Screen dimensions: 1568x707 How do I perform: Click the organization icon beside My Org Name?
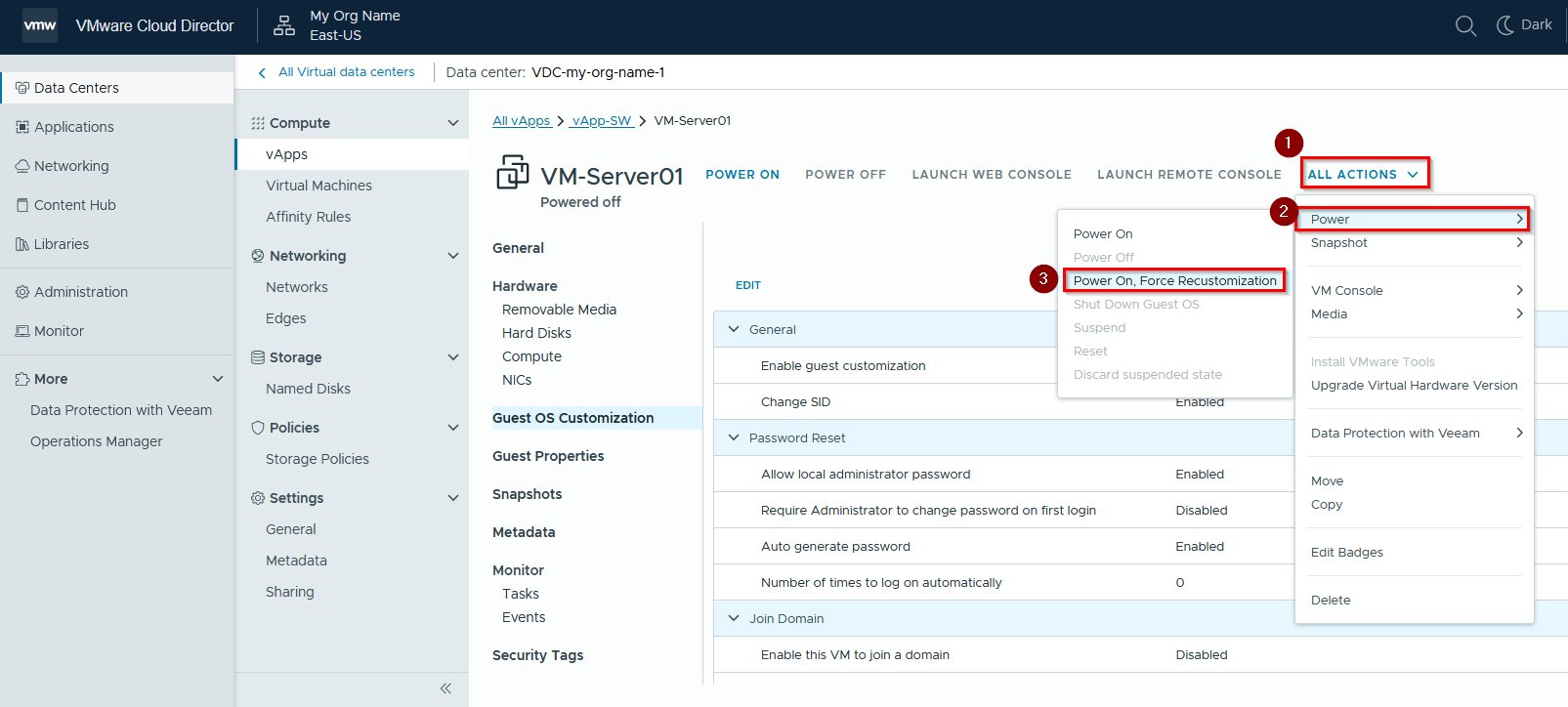coord(284,25)
